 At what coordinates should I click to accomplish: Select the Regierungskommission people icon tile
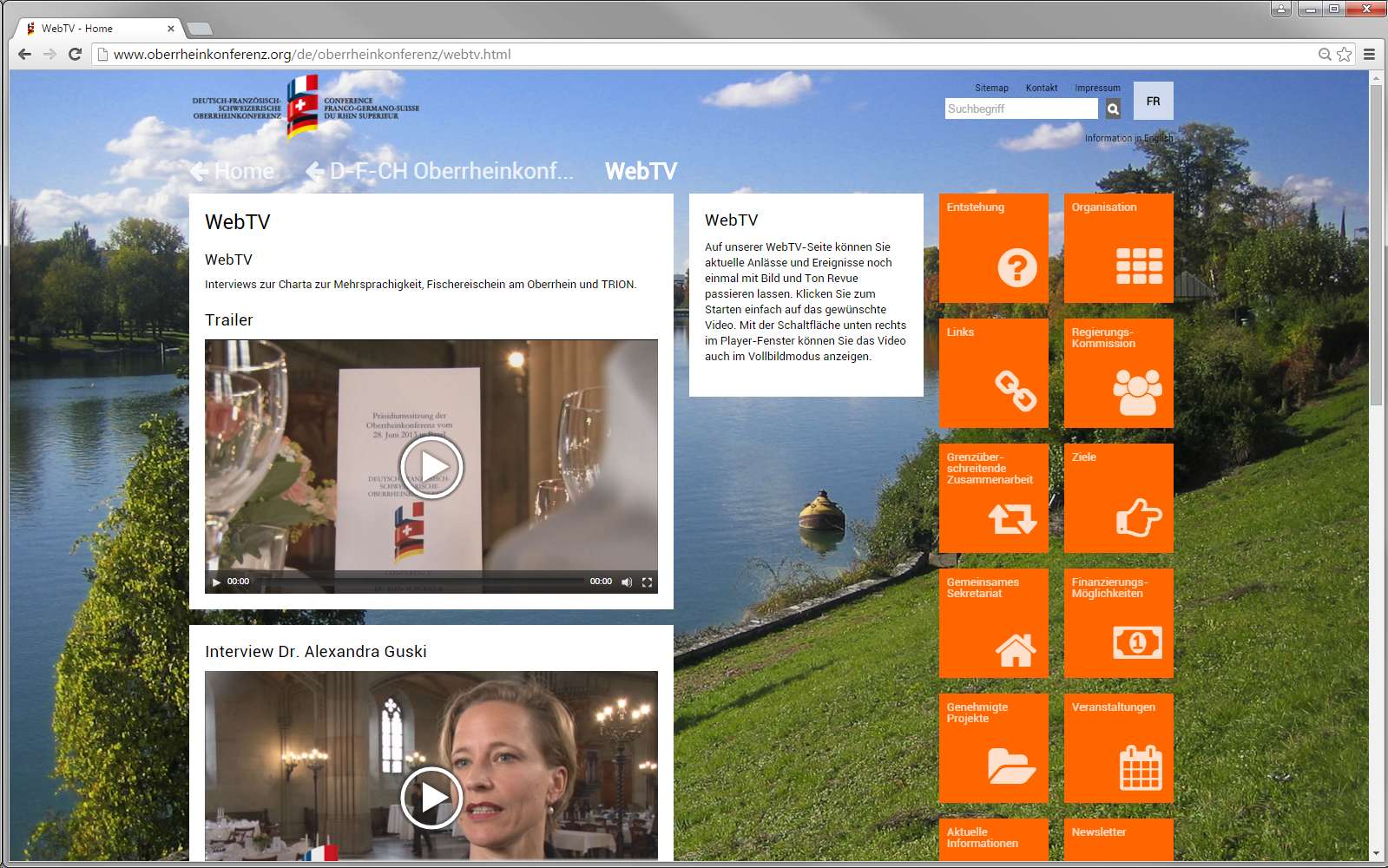click(x=1118, y=373)
